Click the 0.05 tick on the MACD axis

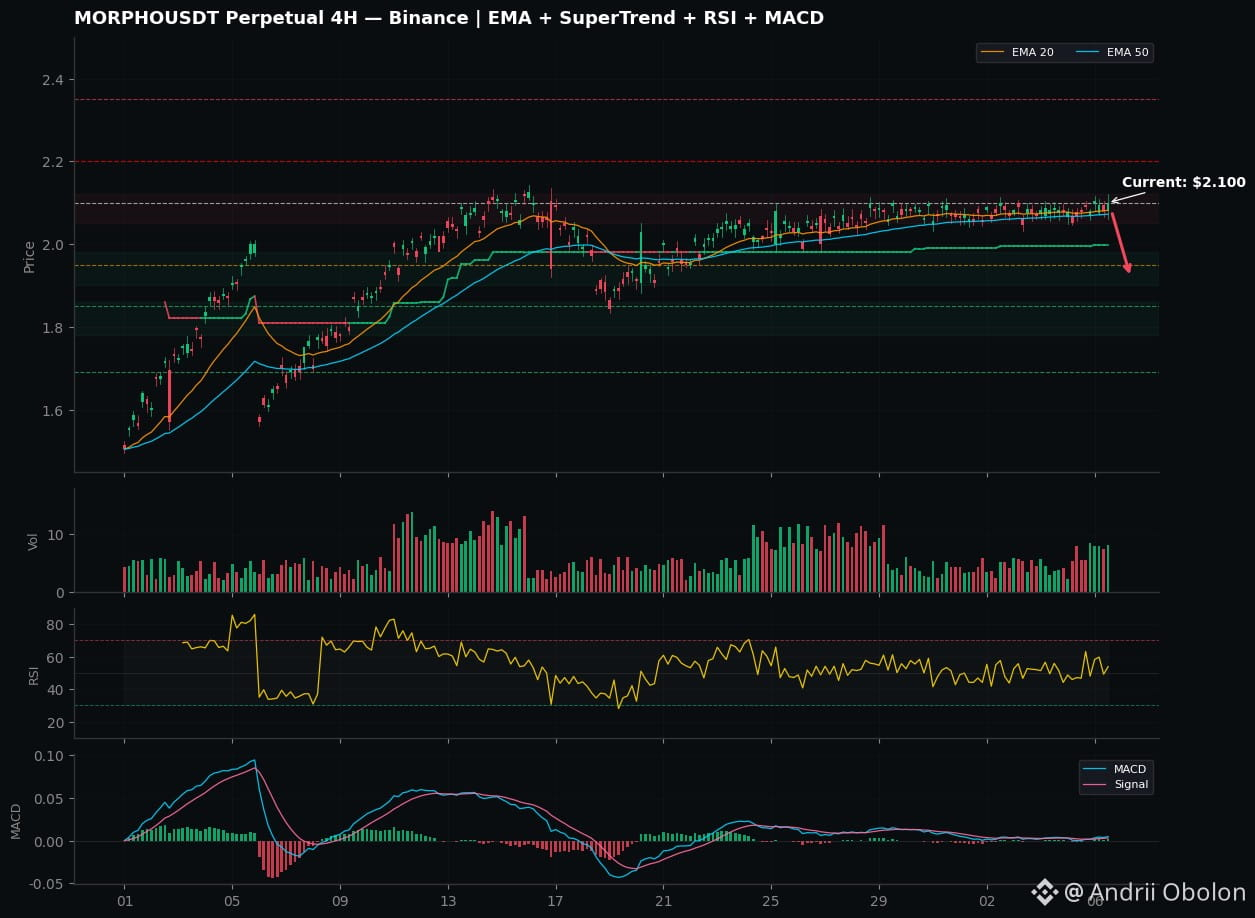pyautogui.click(x=48, y=799)
